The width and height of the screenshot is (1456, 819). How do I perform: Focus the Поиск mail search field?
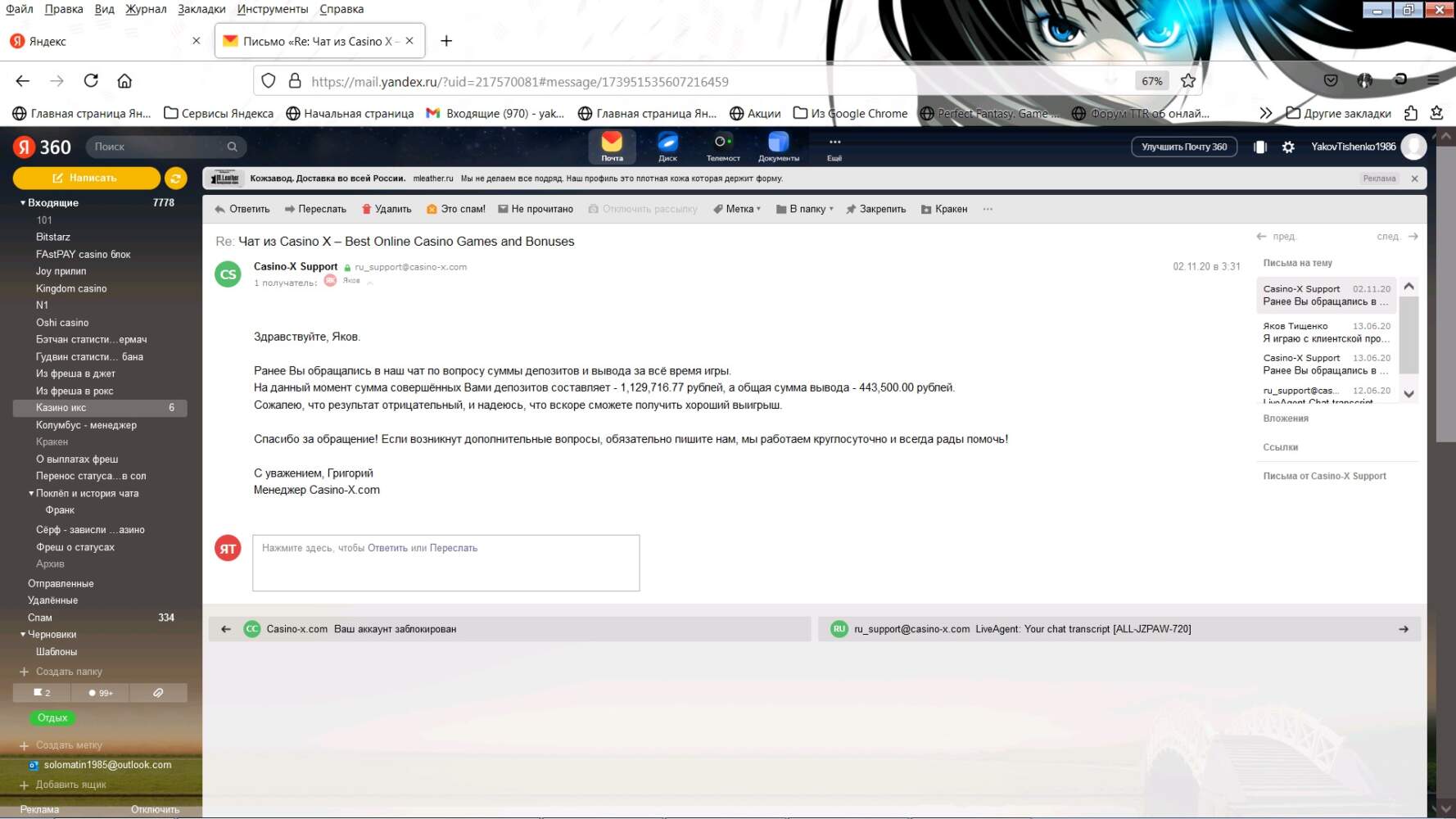point(166,147)
